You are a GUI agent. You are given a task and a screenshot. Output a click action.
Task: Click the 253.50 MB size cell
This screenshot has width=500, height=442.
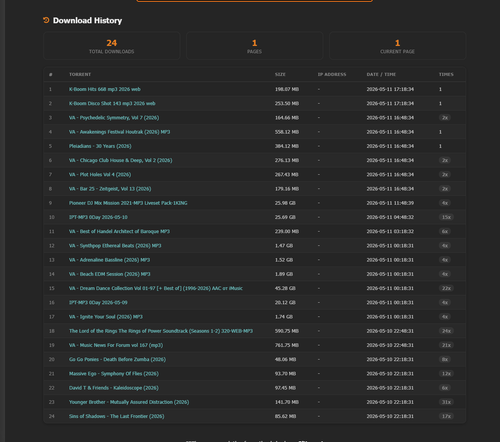(x=287, y=104)
